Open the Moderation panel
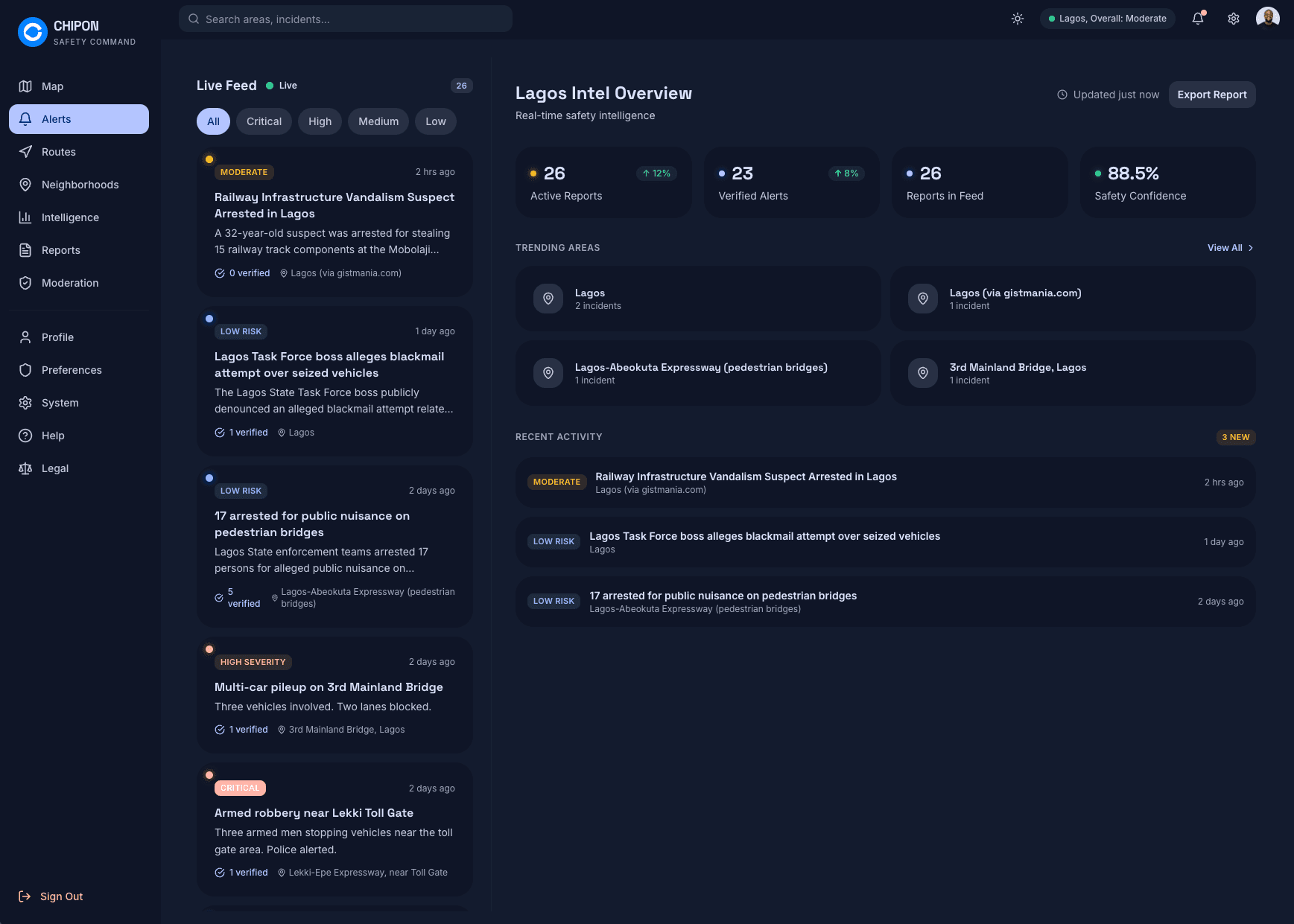1294x924 pixels. [70, 282]
